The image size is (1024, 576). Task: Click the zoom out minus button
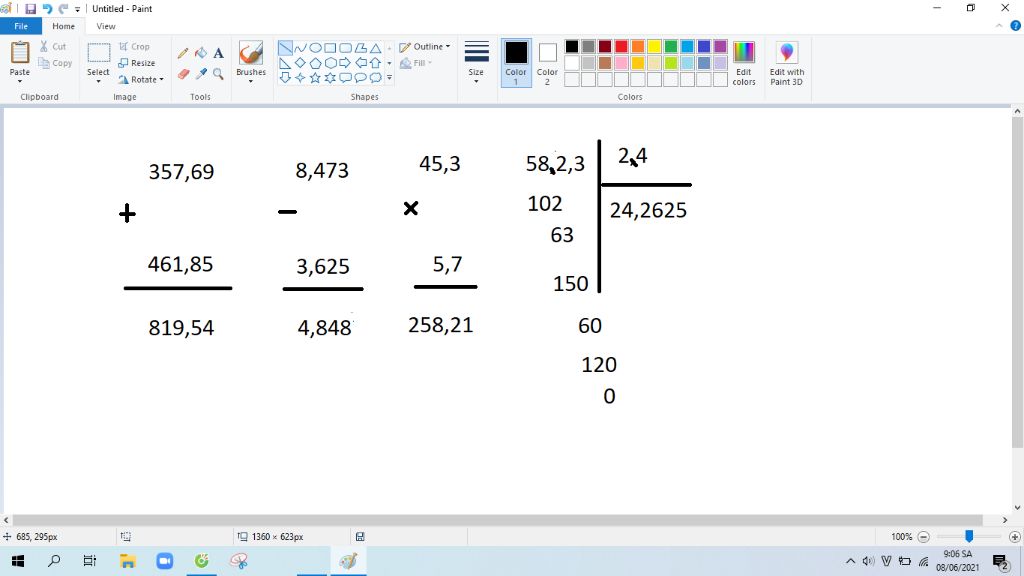[x=923, y=537]
